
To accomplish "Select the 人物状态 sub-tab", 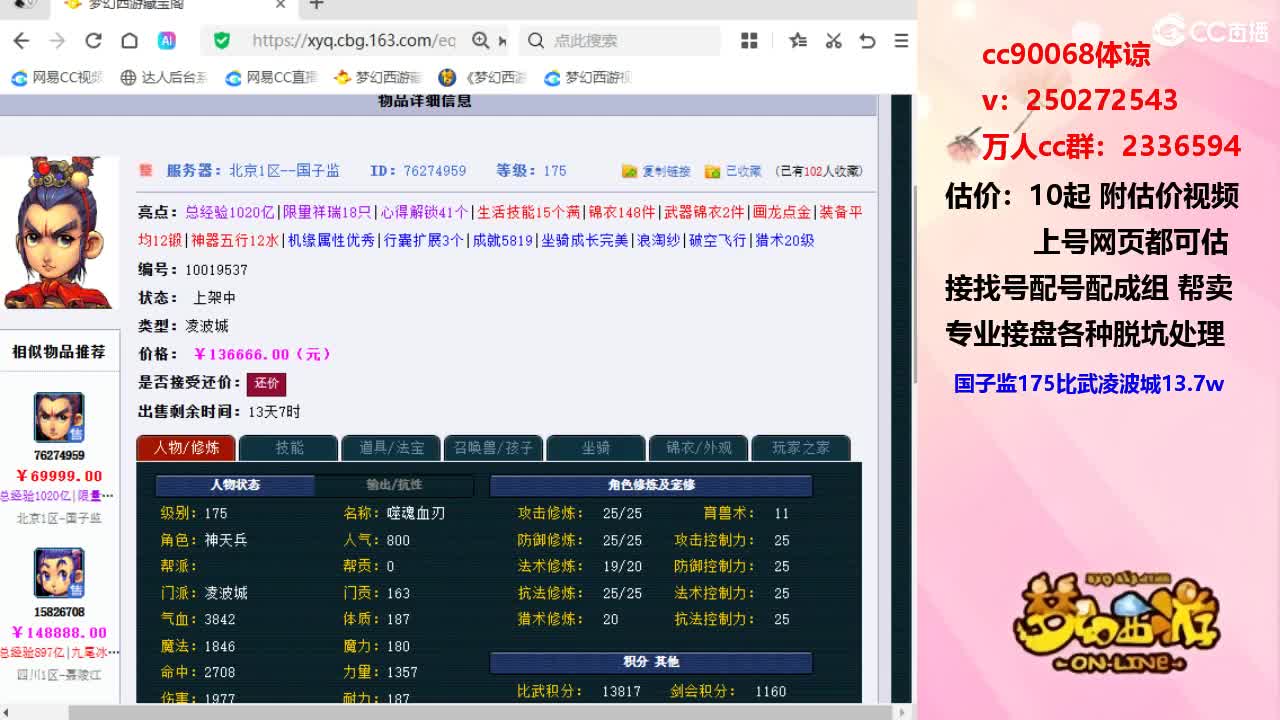I will 235,485.
